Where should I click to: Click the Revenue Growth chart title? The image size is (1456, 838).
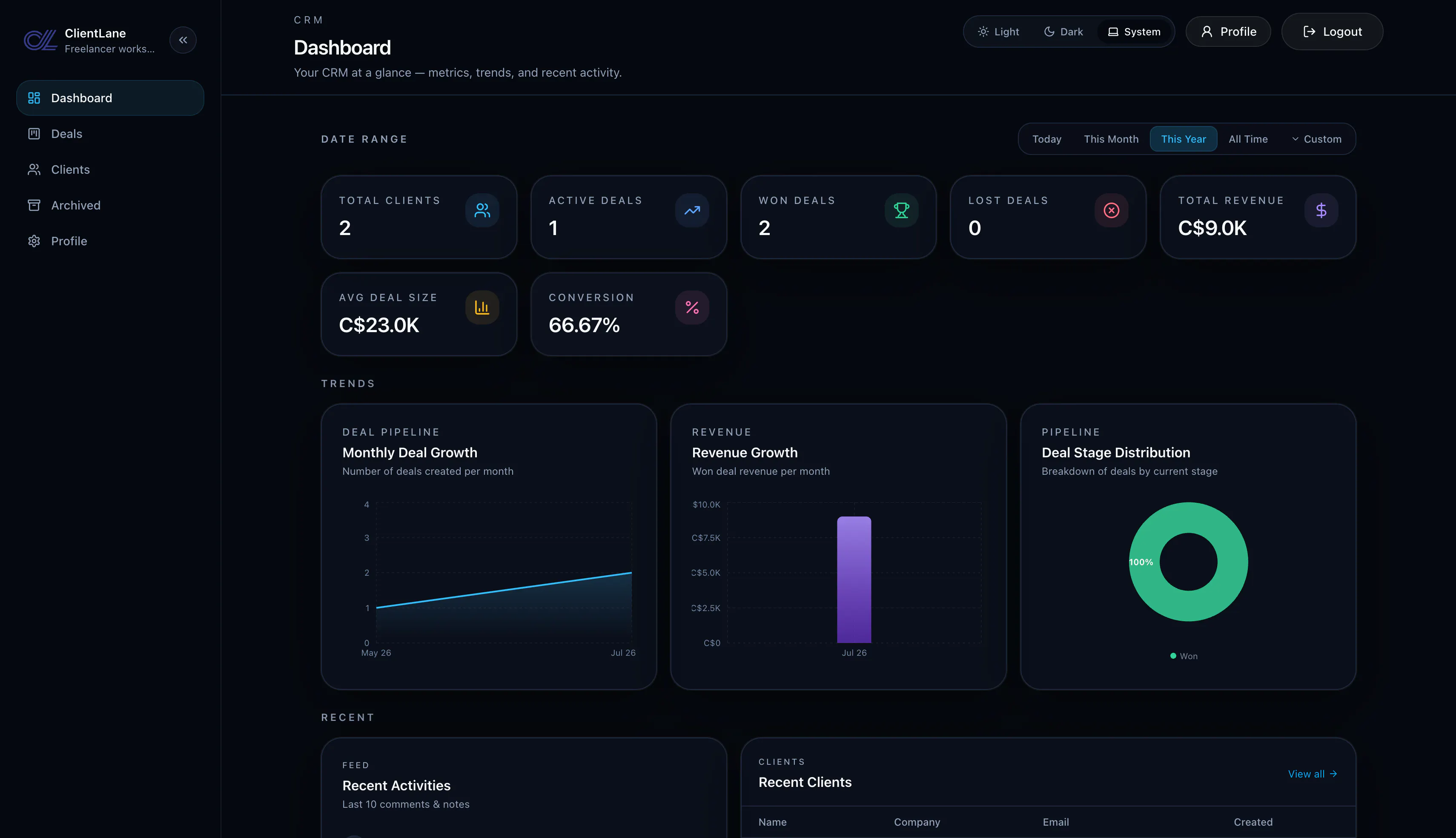tap(745, 452)
